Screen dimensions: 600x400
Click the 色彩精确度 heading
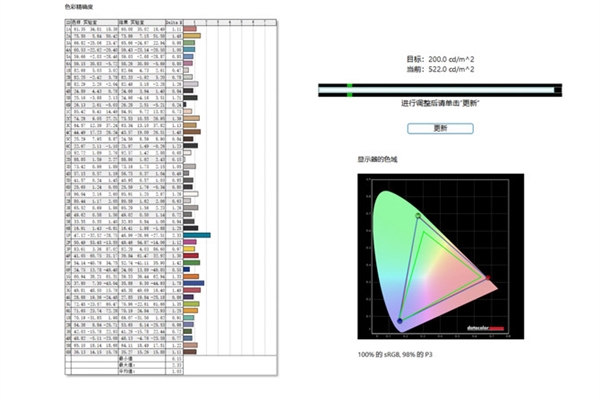coord(78,8)
